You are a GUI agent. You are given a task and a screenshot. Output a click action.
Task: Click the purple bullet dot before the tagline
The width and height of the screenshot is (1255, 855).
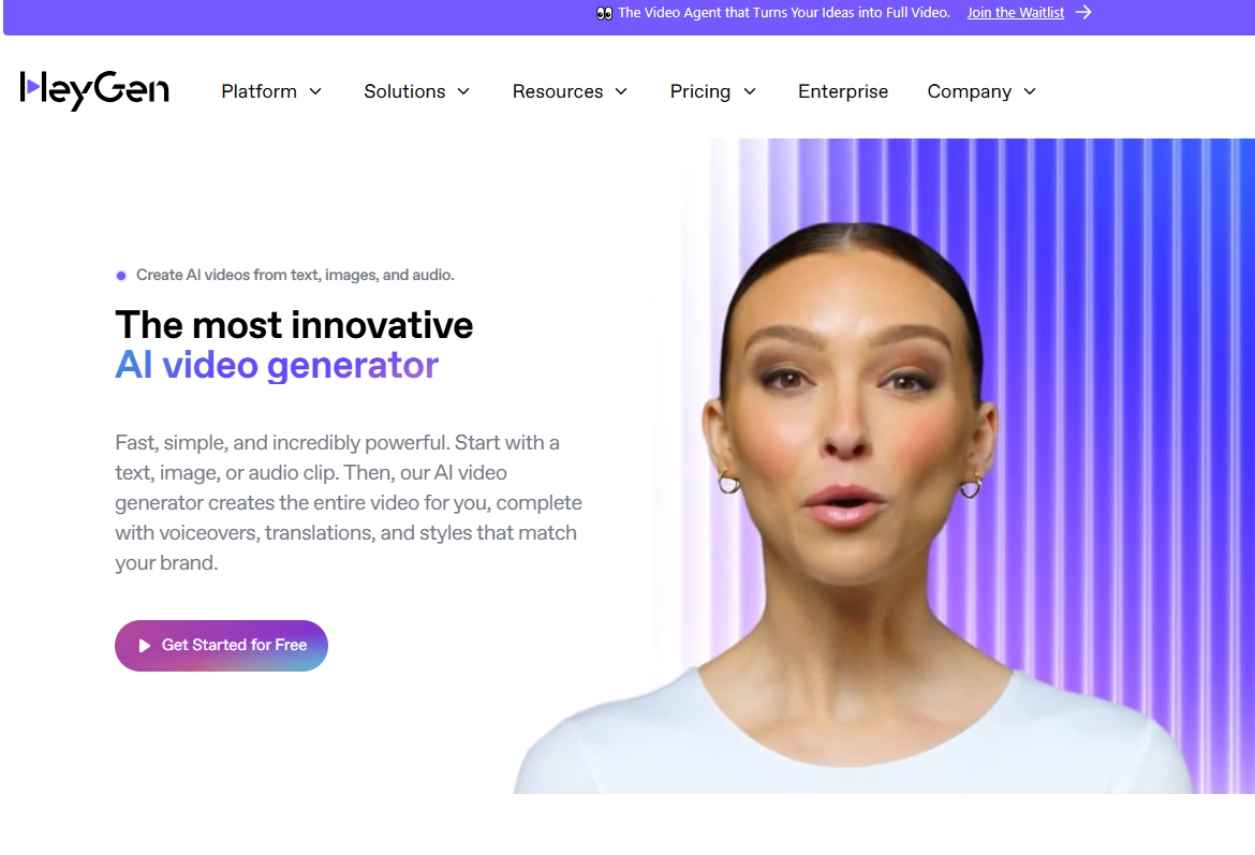pos(121,275)
